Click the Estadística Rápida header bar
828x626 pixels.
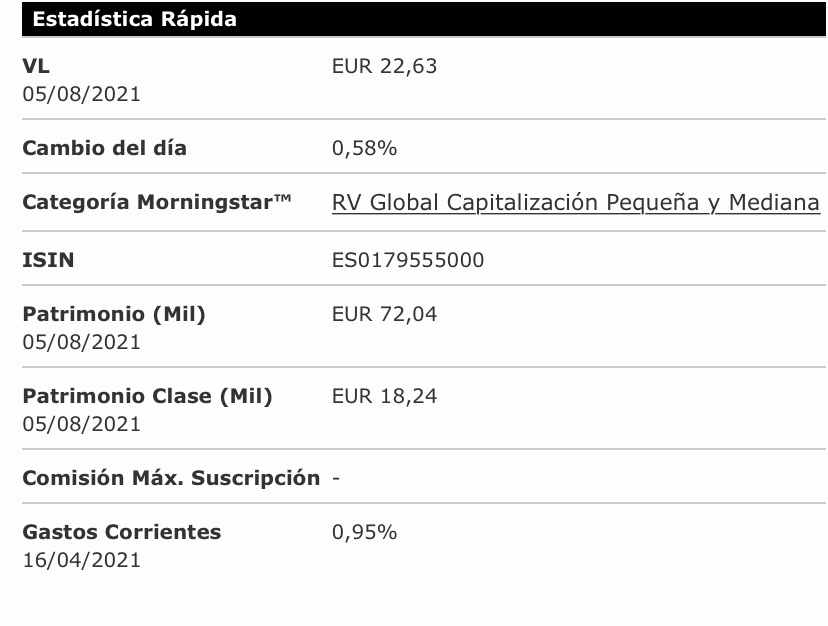click(x=424, y=19)
